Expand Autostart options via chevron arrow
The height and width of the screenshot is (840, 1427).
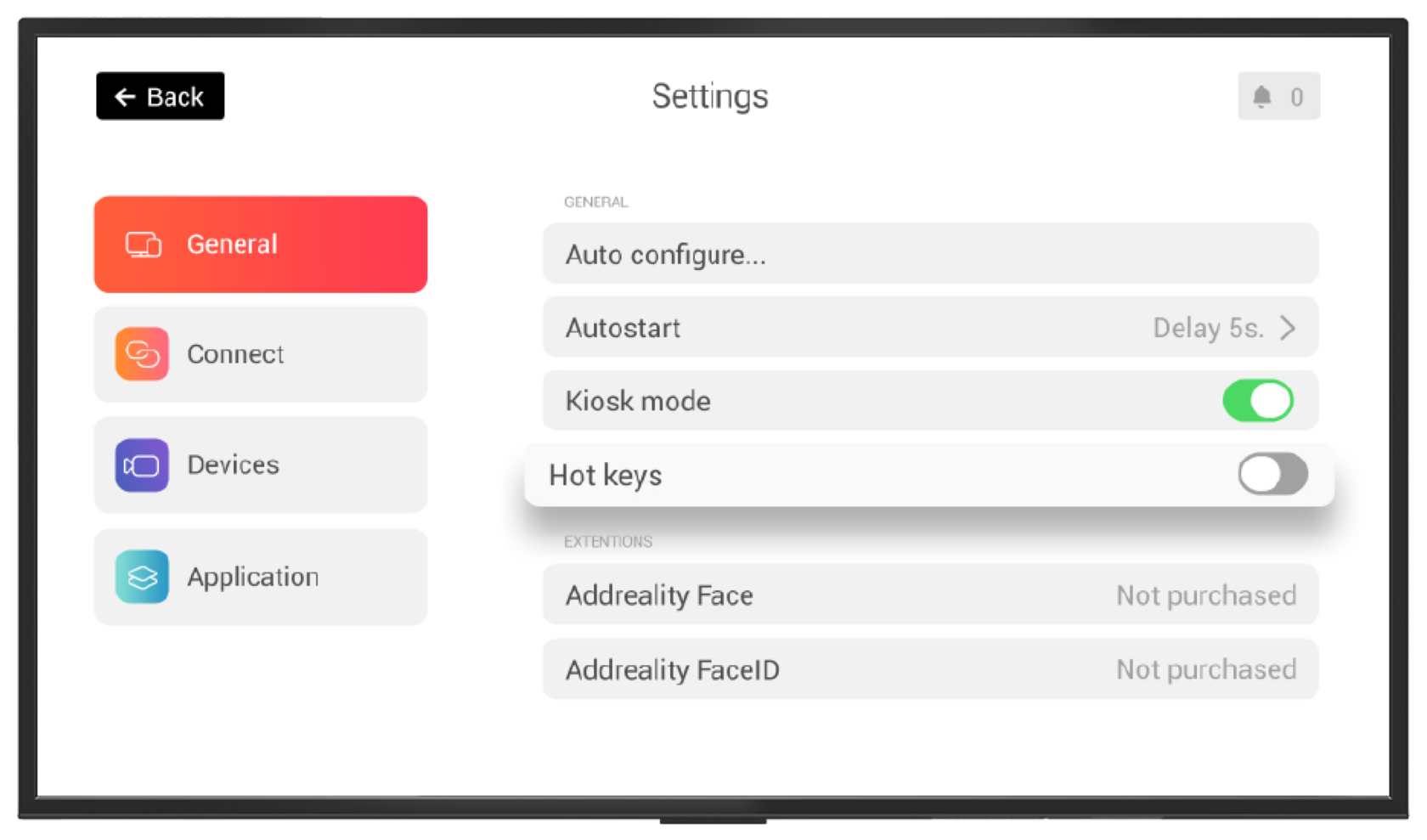1288,328
